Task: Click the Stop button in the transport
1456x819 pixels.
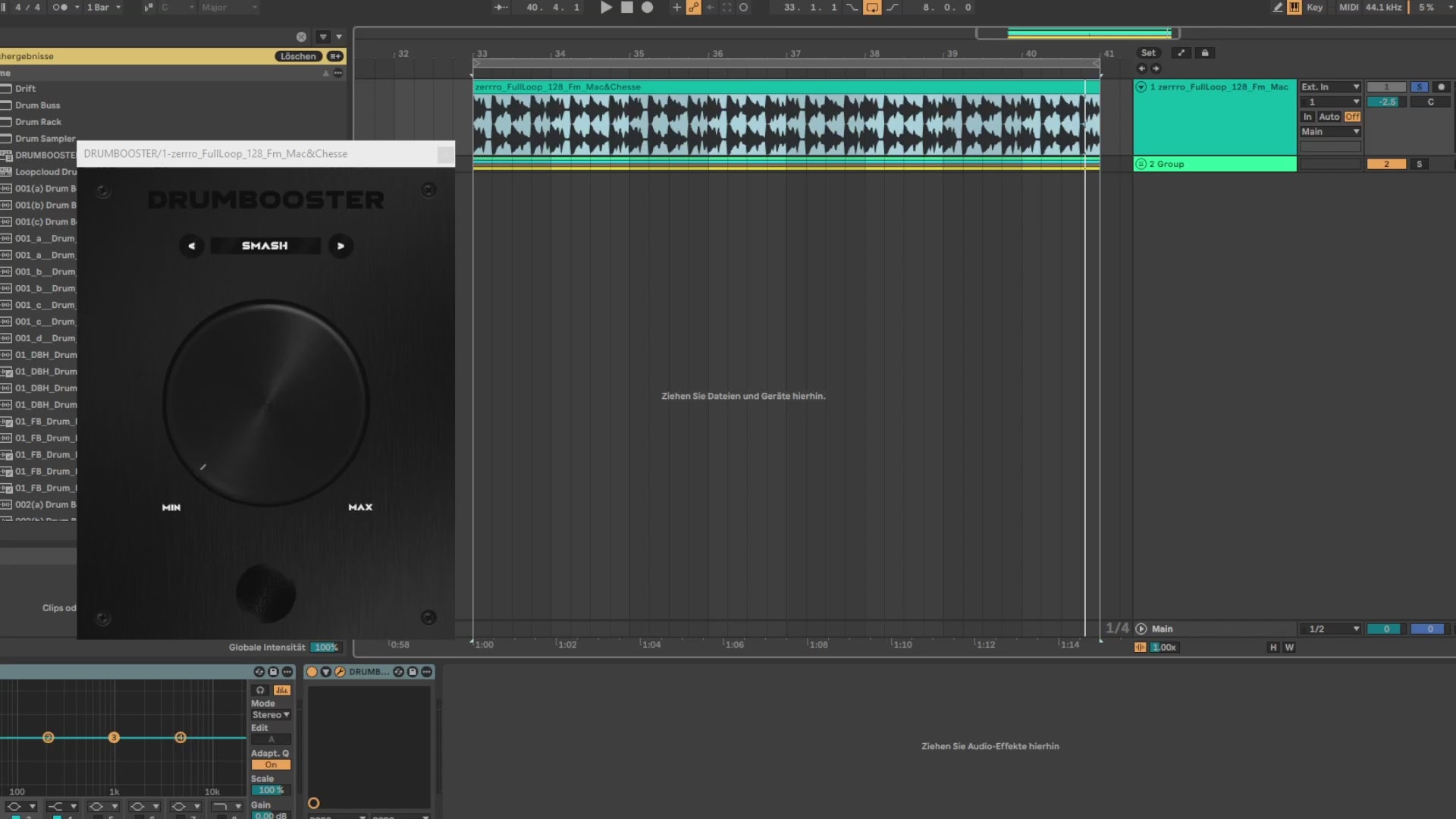Action: pyautogui.click(x=626, y=8)
